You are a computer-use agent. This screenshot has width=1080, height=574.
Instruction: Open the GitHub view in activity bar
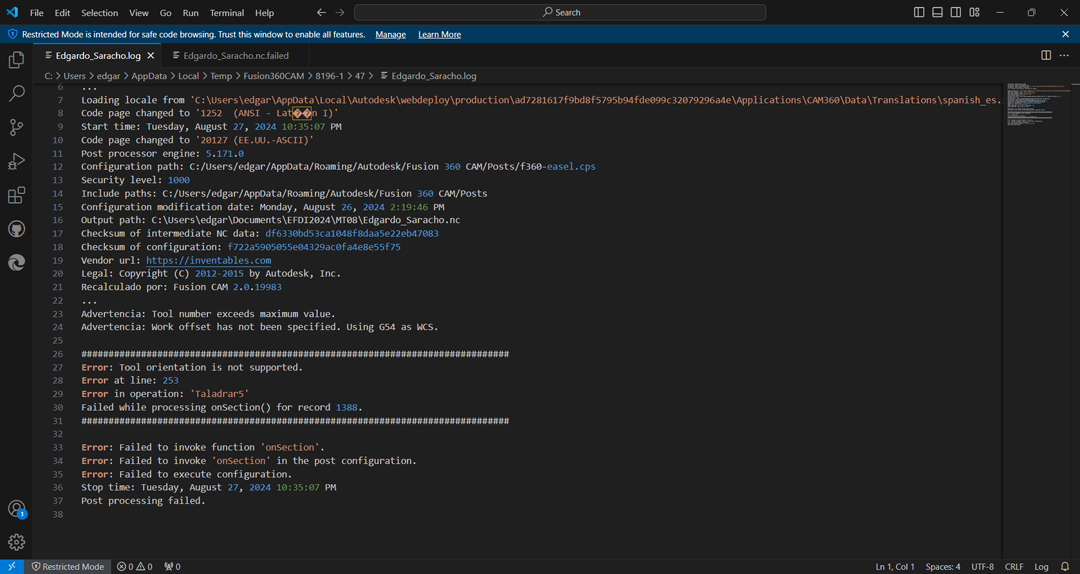(x=16, y=229)
